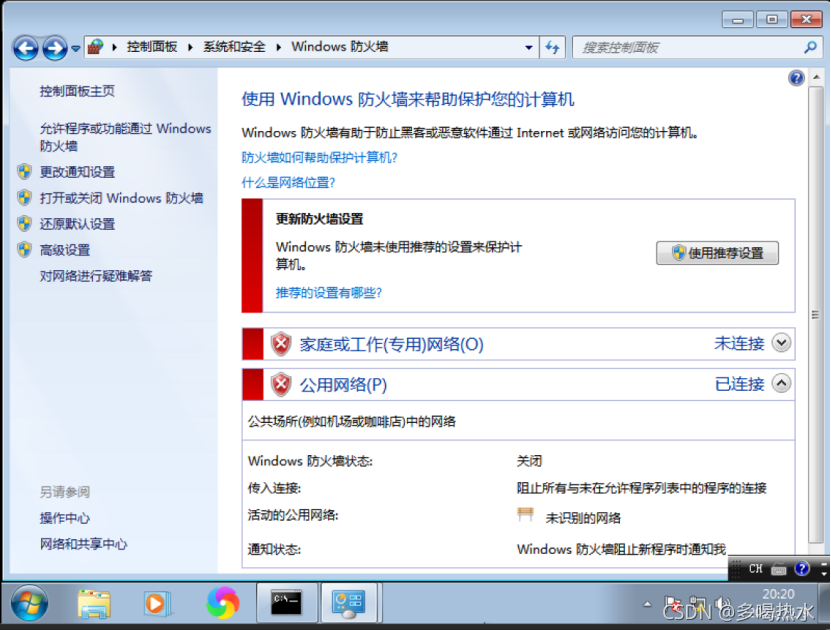The width and height of the screenshot is (831, 631).
Task: Click the shield icon beside 更改通知设置
Action: coord(24,172)
